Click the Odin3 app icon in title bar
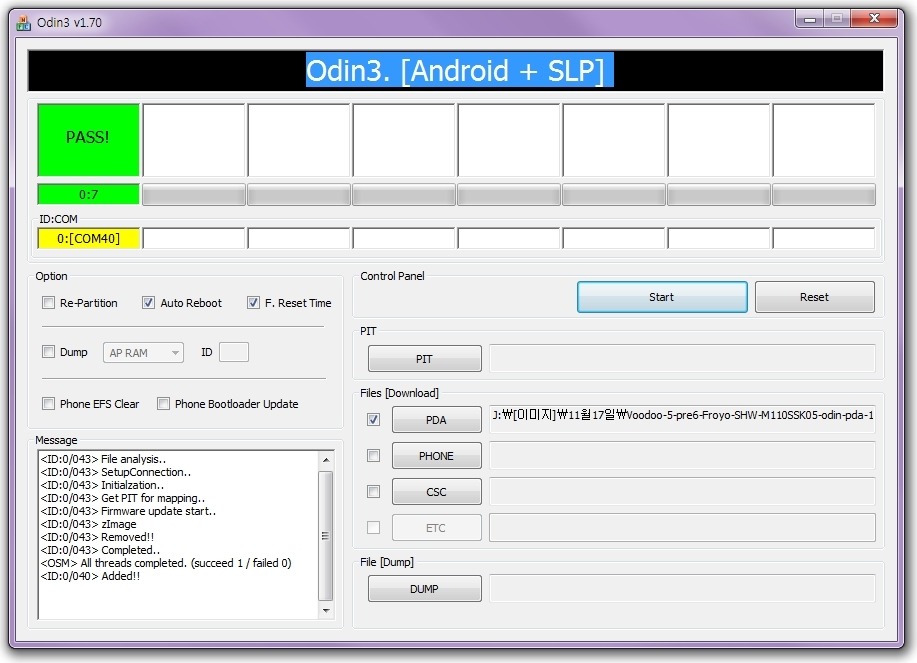 [x=23, y=23]
